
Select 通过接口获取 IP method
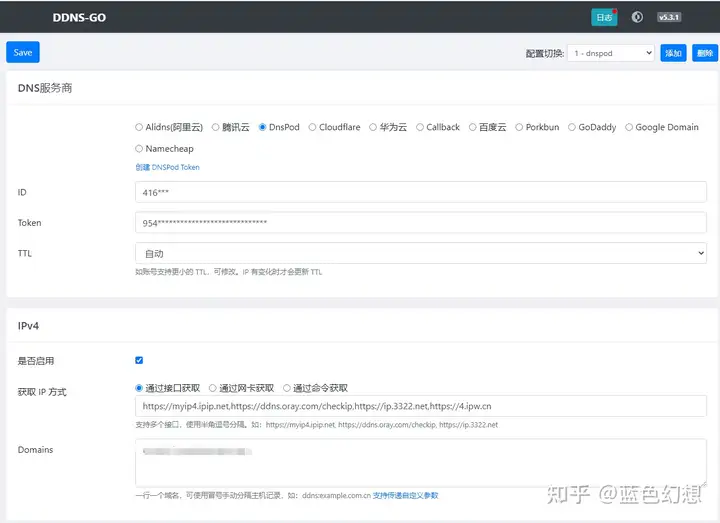[x=139, y=388]
